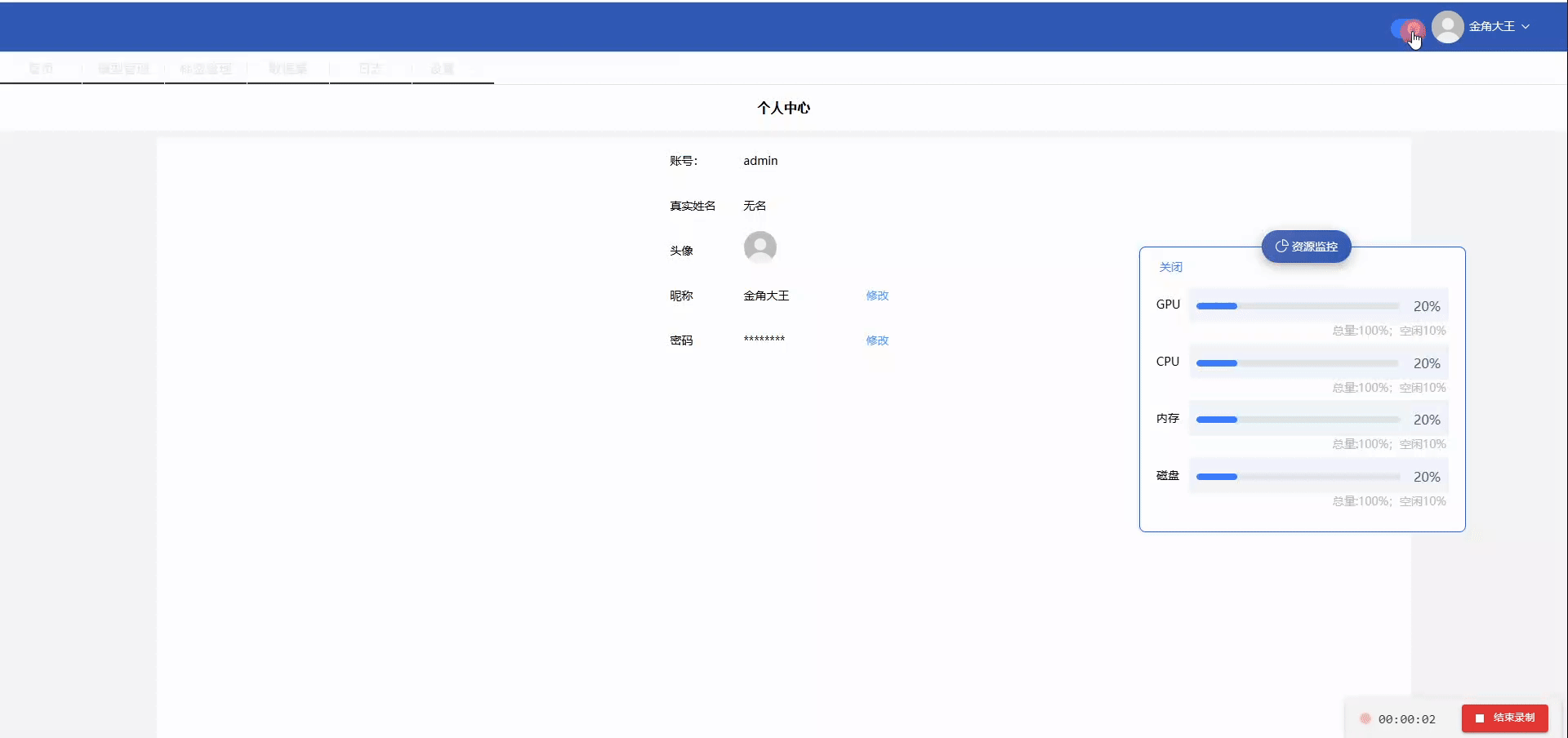
Task: Switch to the 模型管理 tab
Action: coord(122,69)
